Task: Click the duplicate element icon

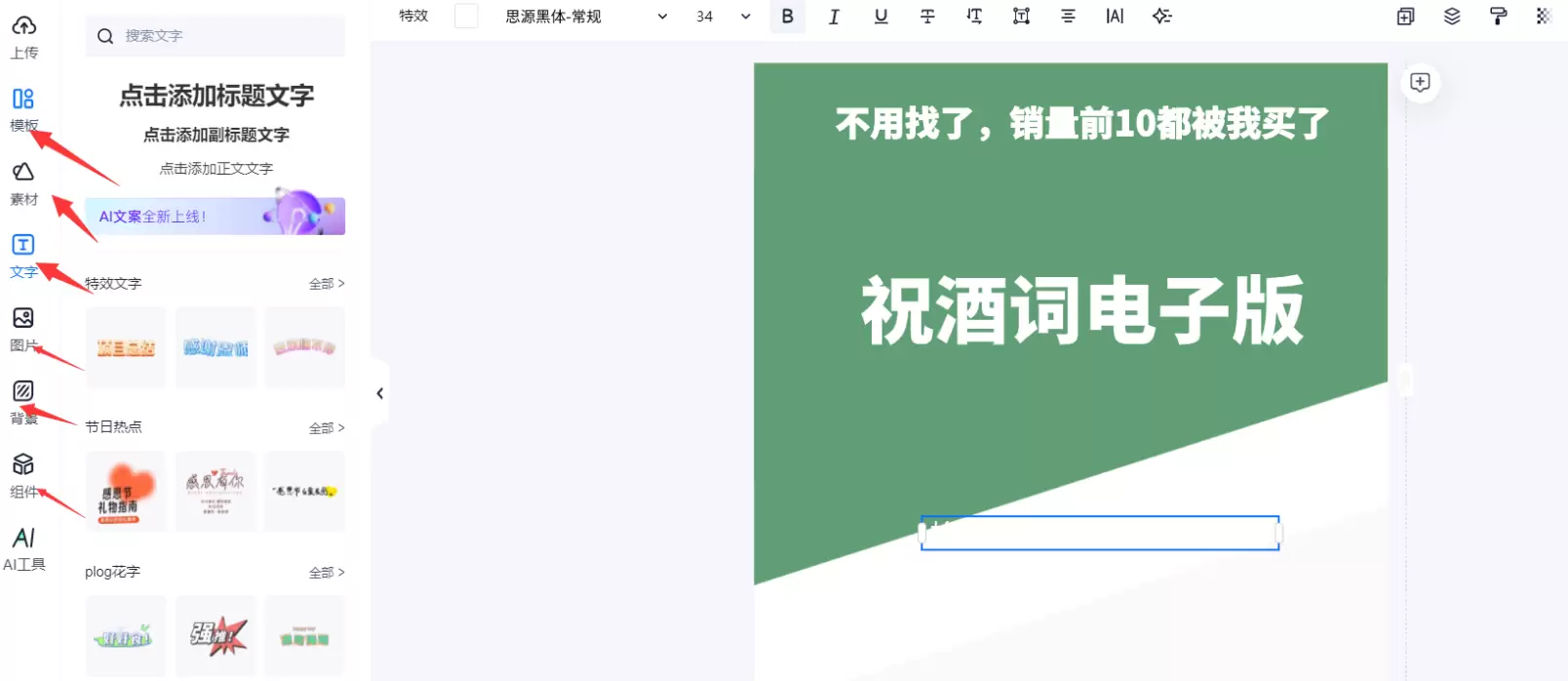Action: (x=1405, y=17)
